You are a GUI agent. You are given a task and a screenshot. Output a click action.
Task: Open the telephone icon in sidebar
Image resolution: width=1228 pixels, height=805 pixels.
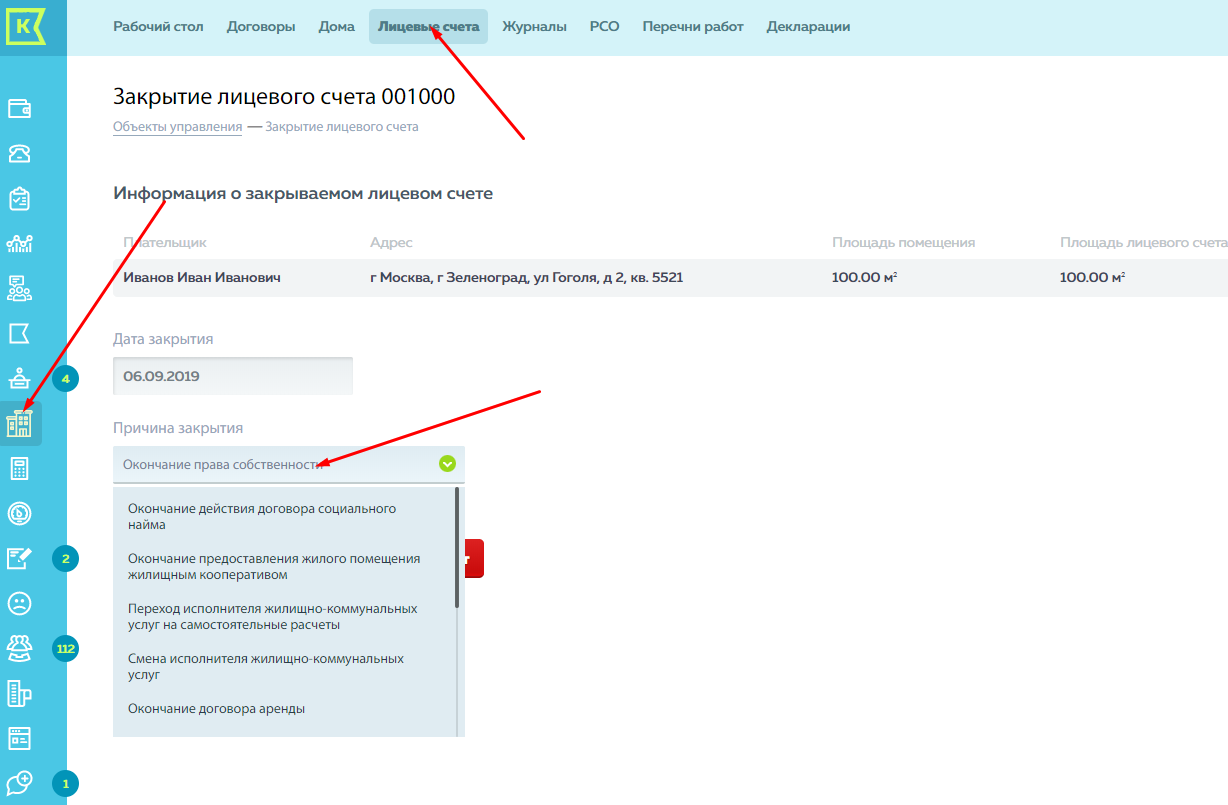(x=20, y=154)
